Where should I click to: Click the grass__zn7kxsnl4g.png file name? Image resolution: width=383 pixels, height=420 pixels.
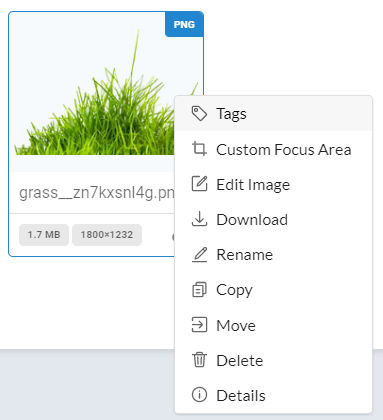(97, 193)
